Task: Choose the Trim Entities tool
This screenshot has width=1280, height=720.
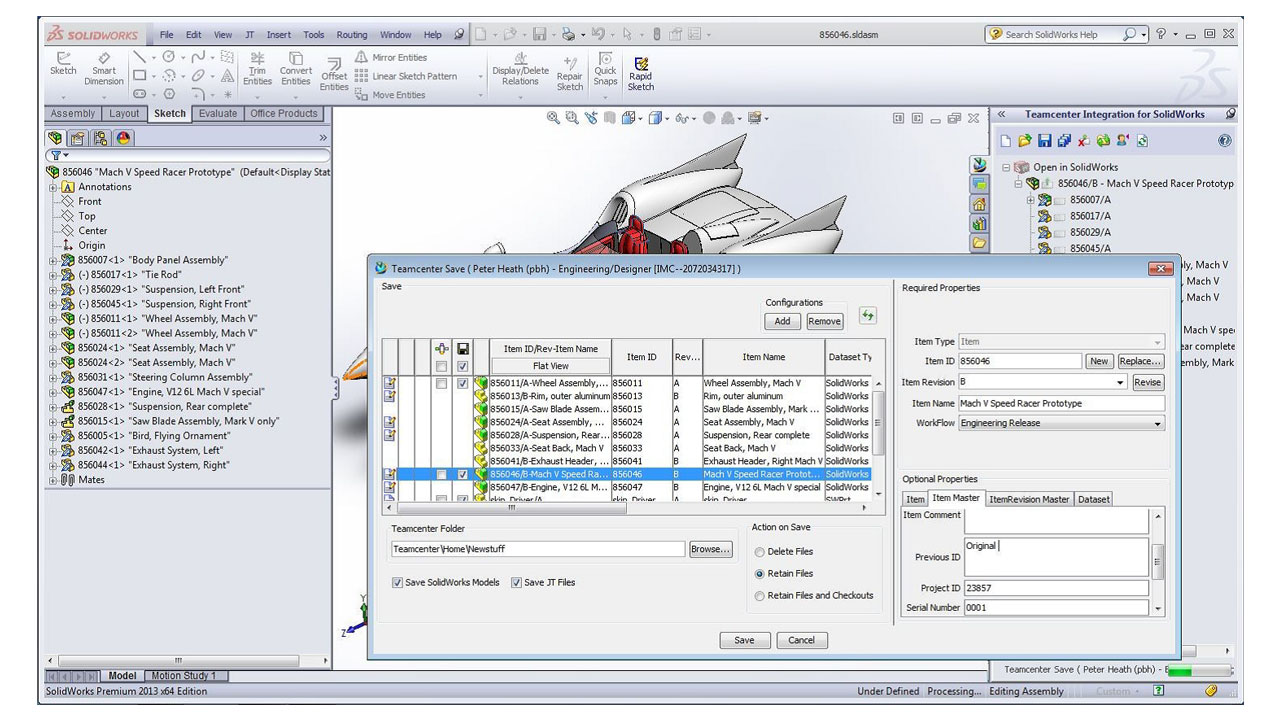Action: 257,68
